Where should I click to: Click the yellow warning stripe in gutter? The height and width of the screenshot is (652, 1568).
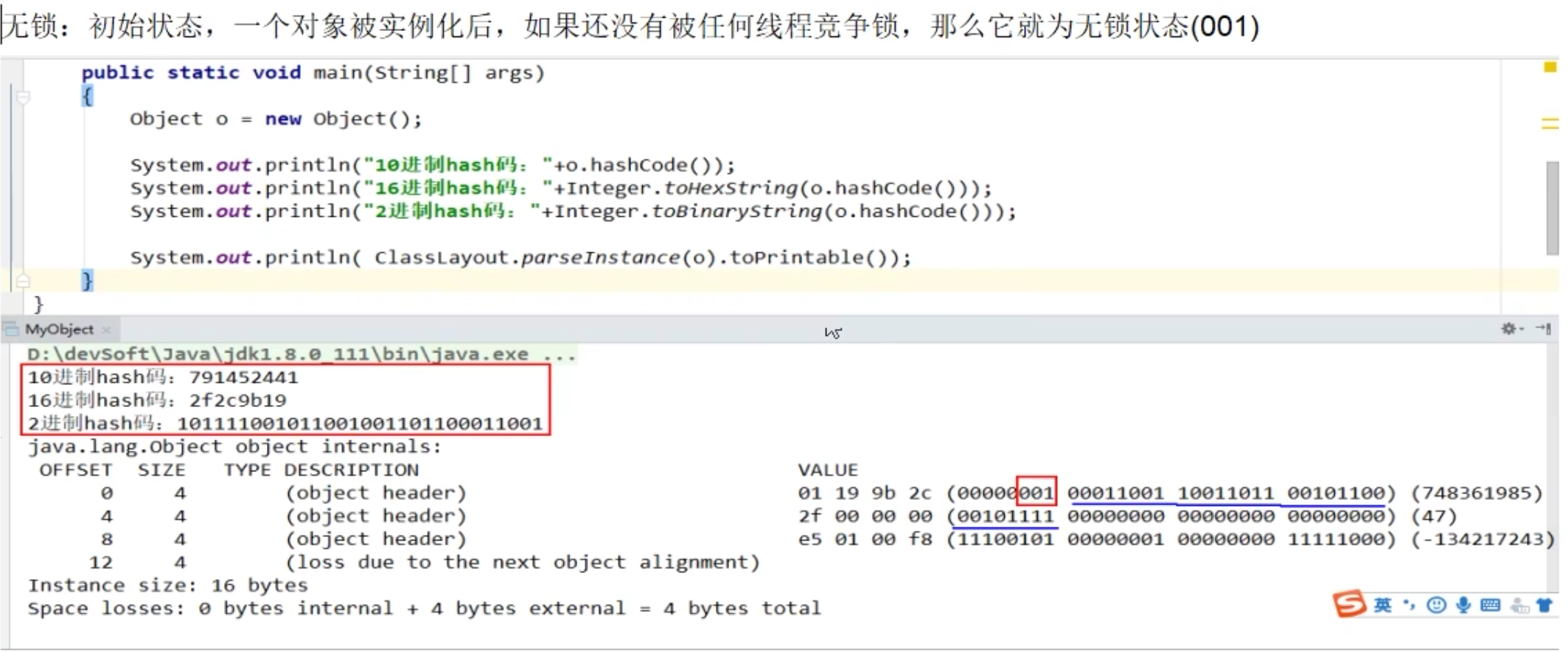pos(1550,123)
